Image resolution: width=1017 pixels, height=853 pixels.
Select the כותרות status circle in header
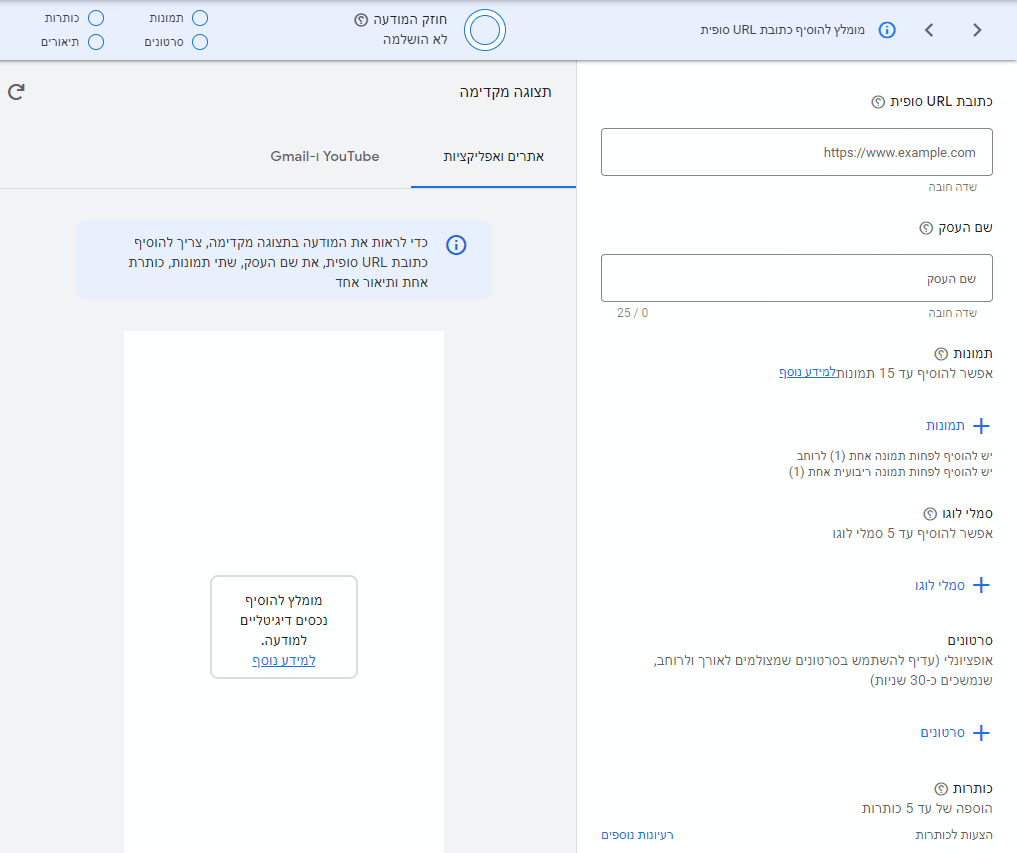[96, 18]
